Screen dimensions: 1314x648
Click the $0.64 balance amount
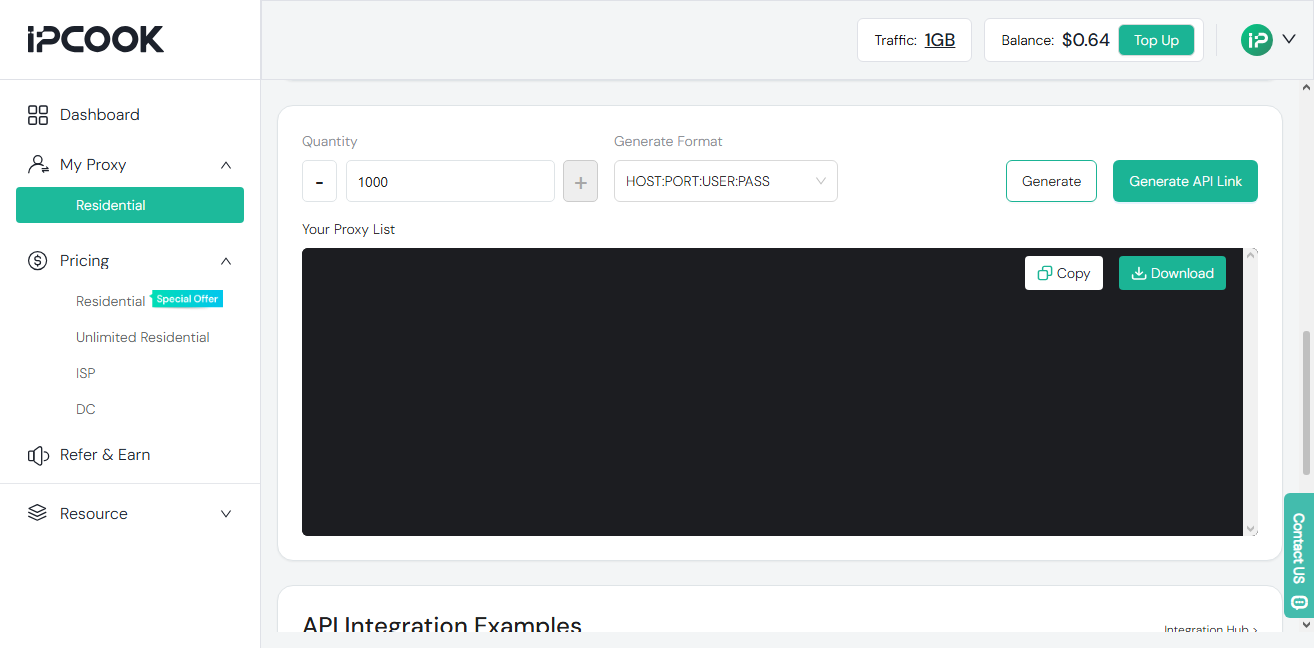[x=1086, y=40]
